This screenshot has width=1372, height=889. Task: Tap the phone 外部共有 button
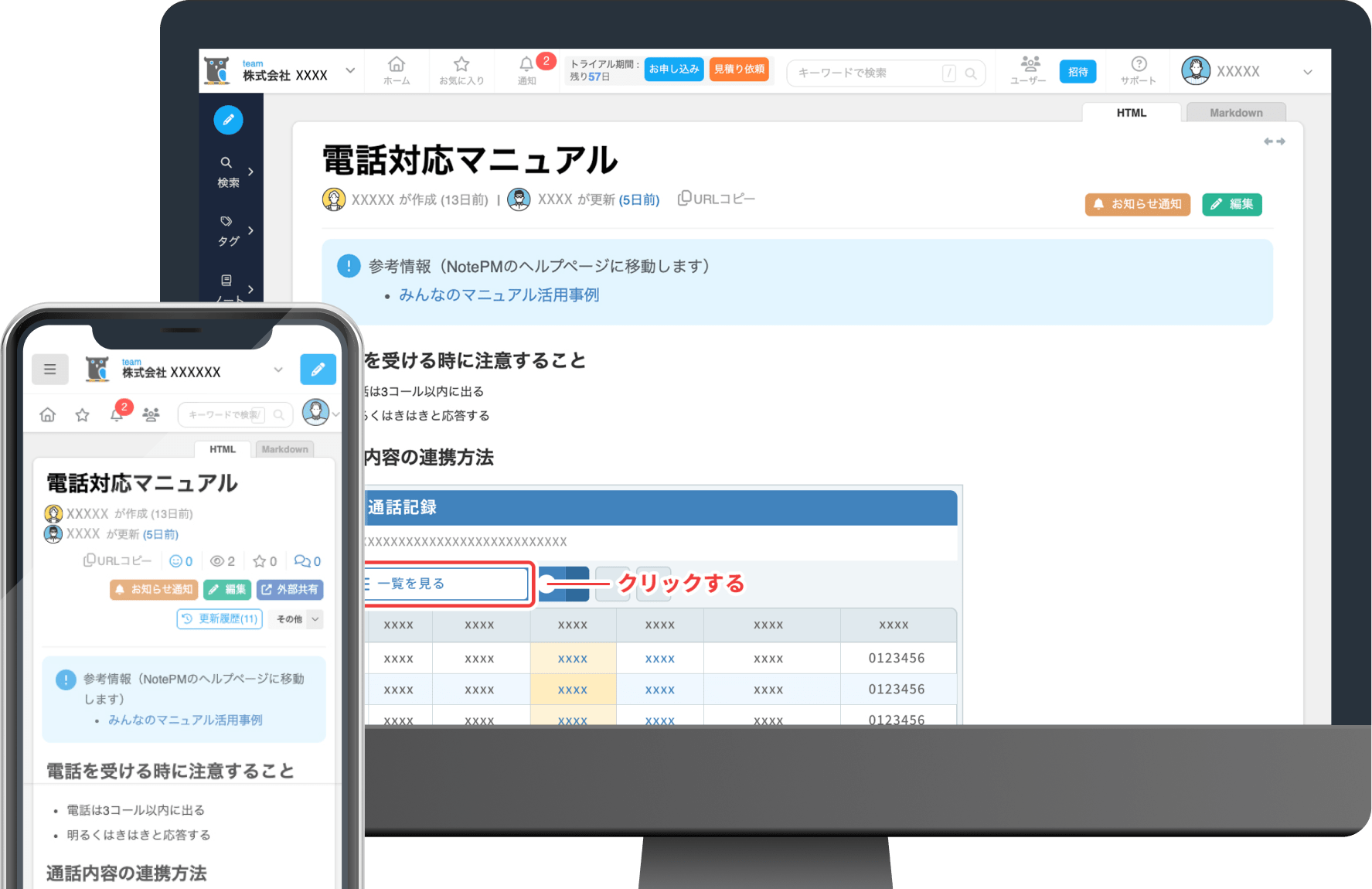point(290,589)
